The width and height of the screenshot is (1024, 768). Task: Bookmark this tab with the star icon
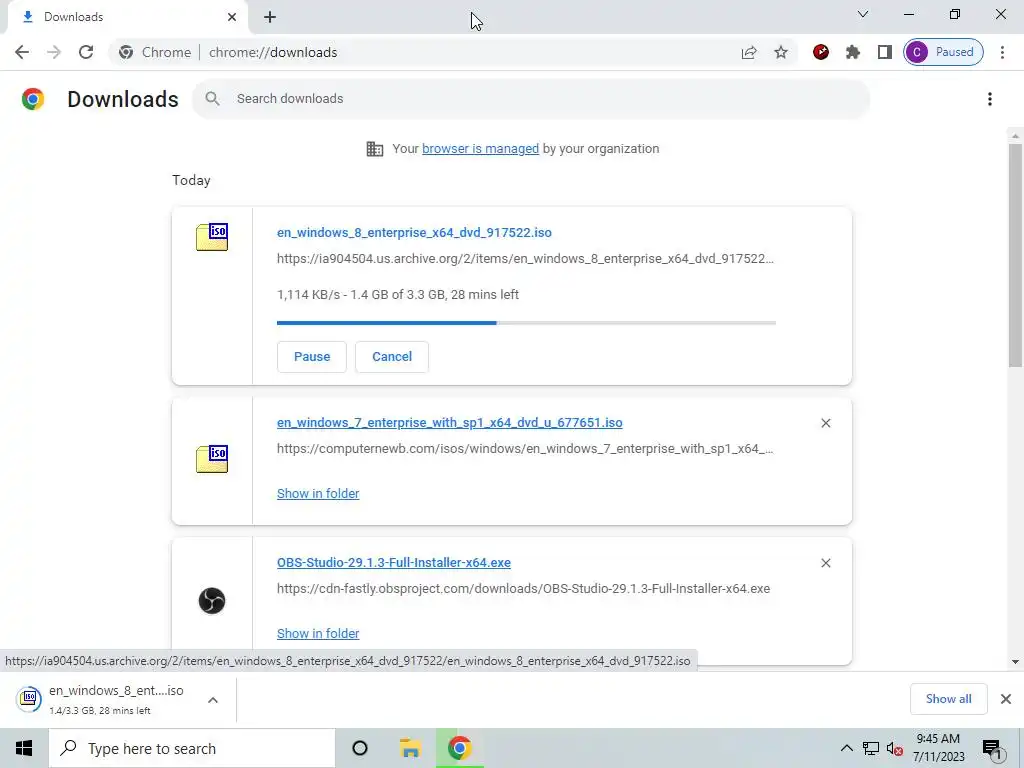pyautogui.click(x=781, y=52)
